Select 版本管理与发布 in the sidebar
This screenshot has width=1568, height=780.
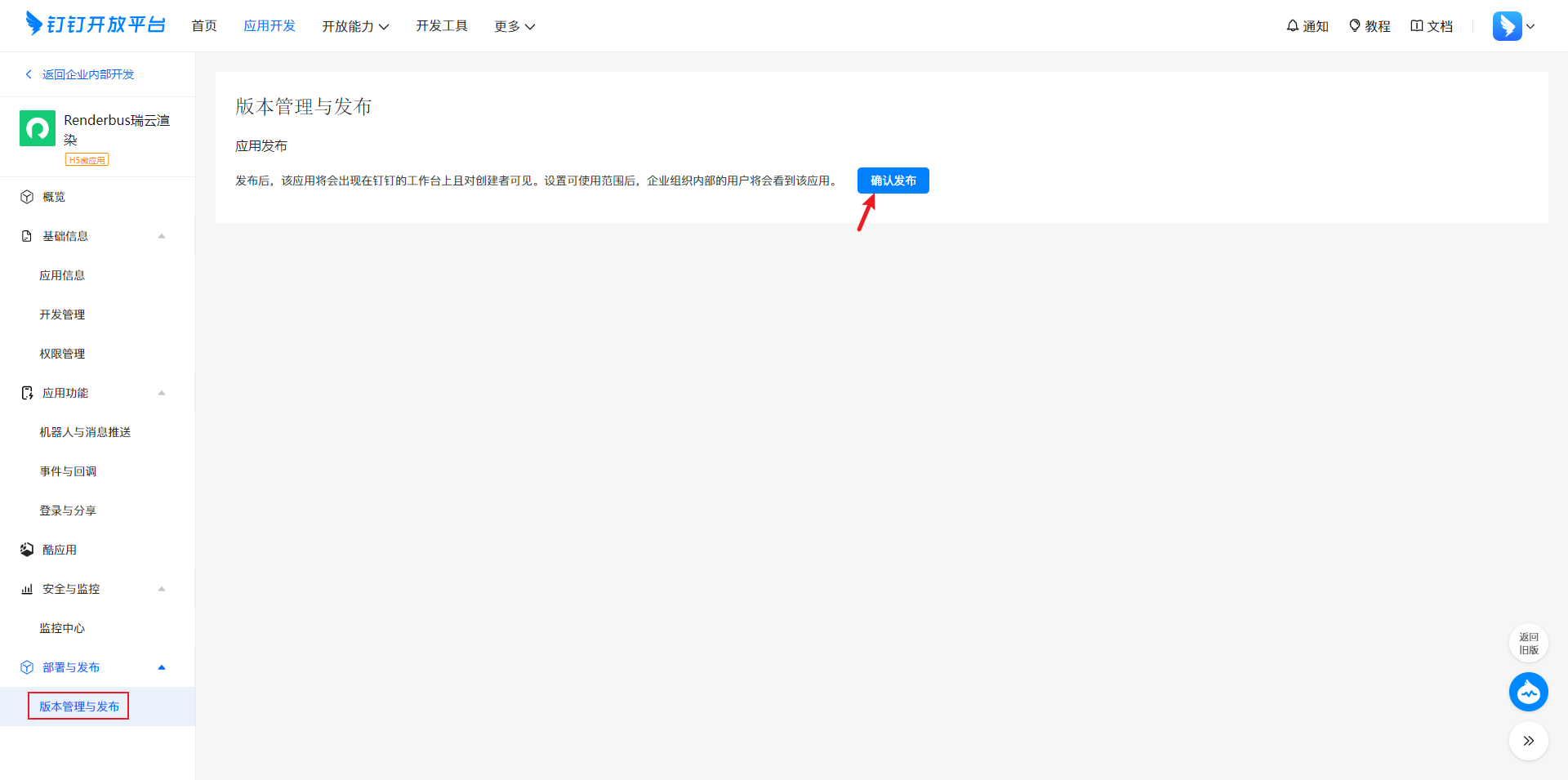pos(79,706)
